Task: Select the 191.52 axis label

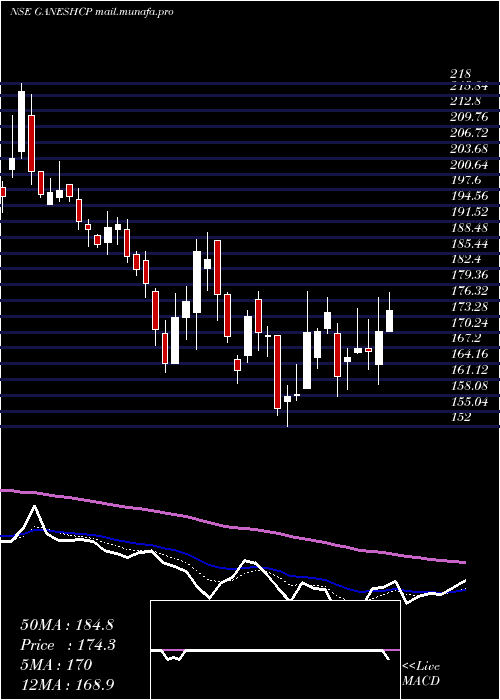Action: coord(469,212)
